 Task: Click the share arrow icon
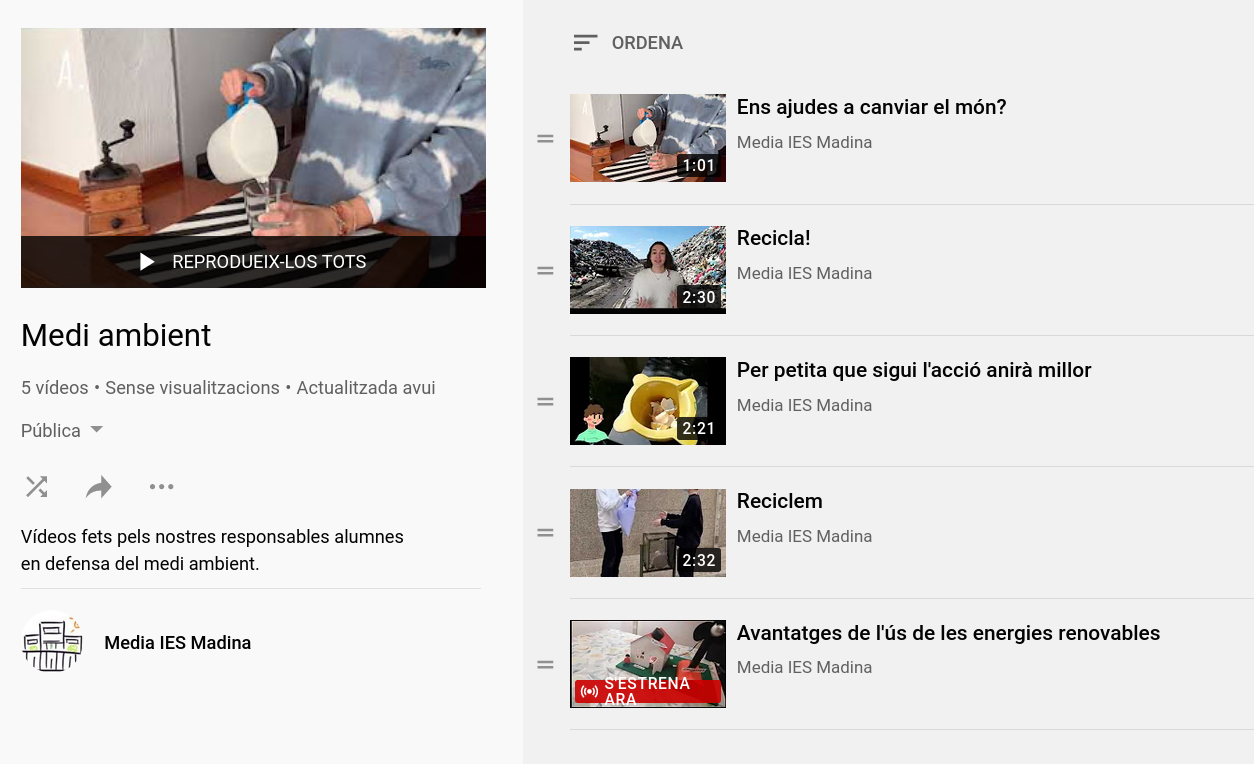tap(98, 487)
